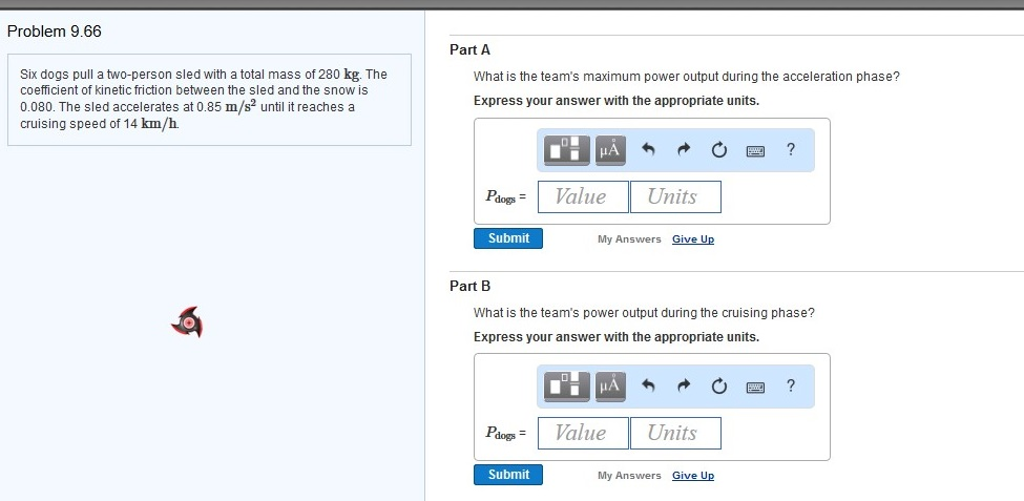Show keyboard shortcuts for Part B
The image size is (1024, 501).
tap(755, 387)
